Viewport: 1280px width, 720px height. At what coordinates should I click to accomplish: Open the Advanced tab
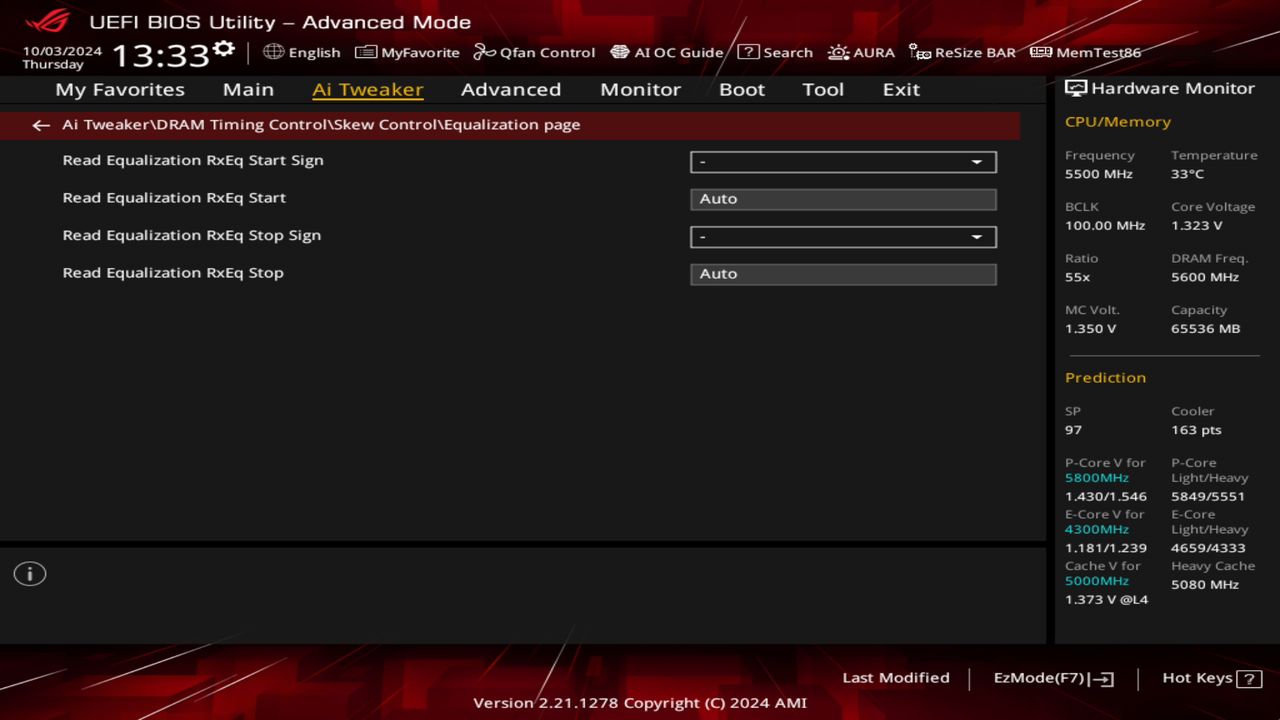[x=511, y=89]
